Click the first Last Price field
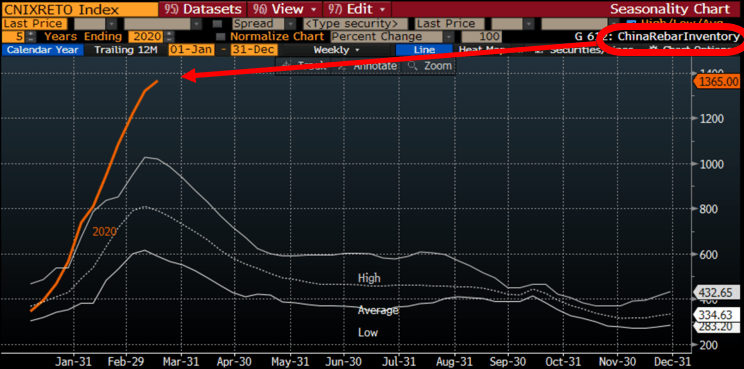This screenshot has width=744, height=369. (x=35, y=24)
